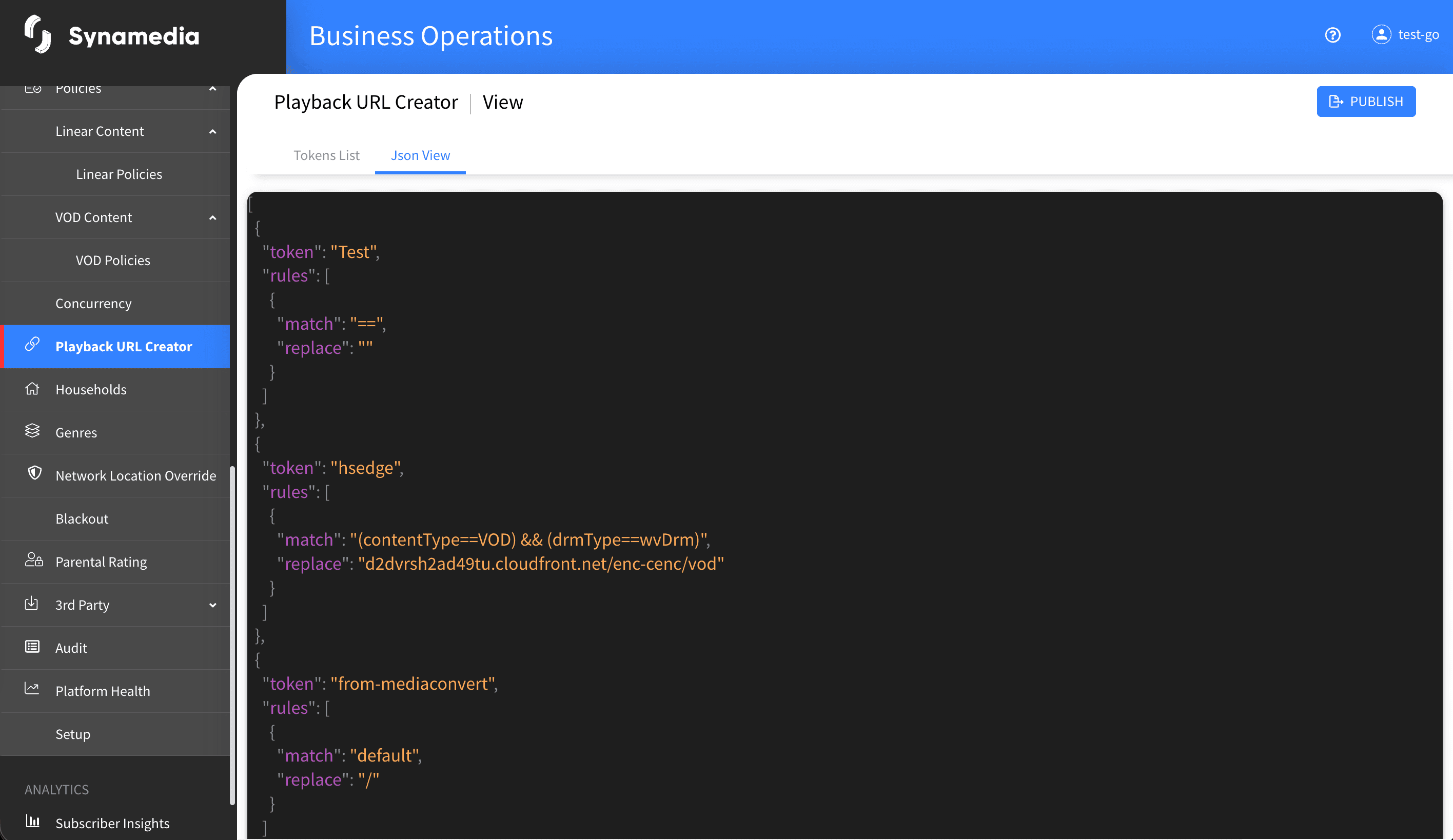Click the "/" replace value
The image size is (1453, 840).
pos(368,779)
